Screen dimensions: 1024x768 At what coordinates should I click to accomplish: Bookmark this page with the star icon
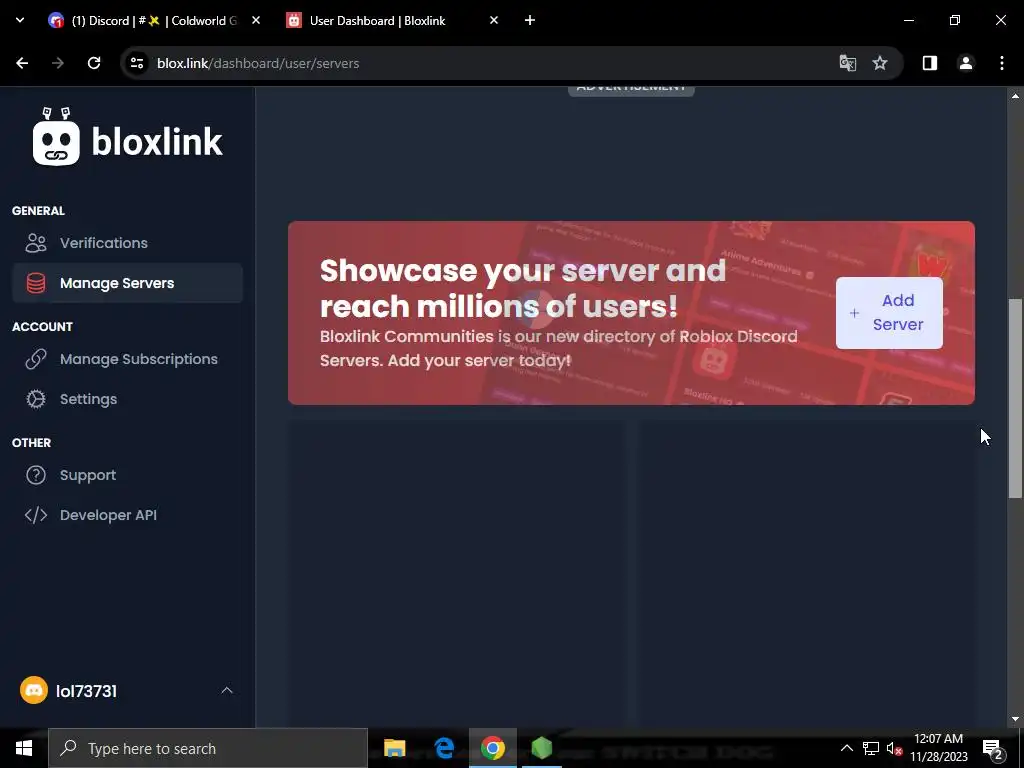880,63
